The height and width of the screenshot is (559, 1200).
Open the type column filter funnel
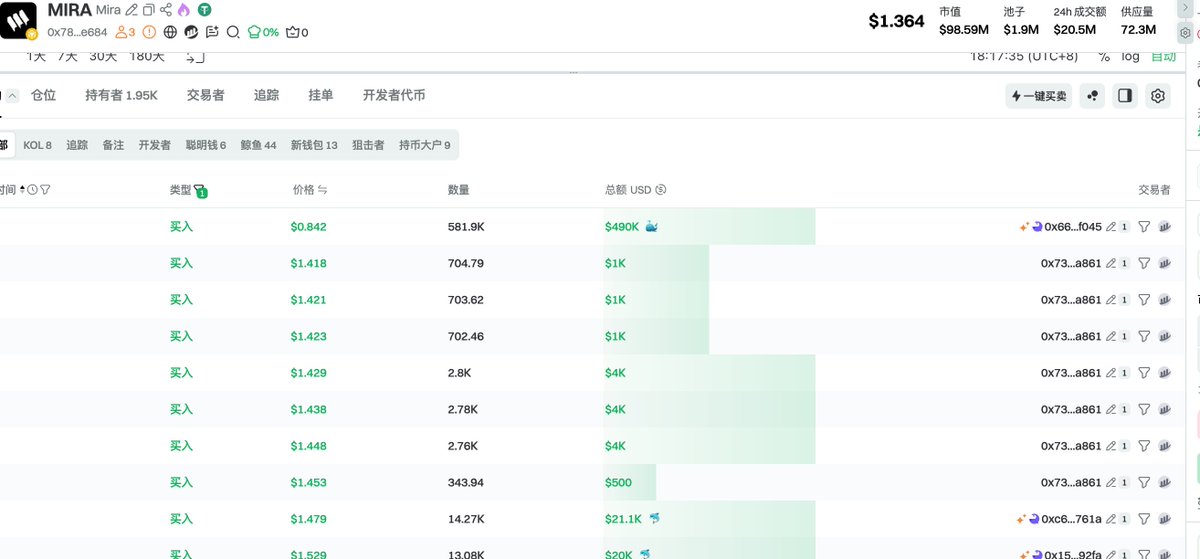[200, 190]
